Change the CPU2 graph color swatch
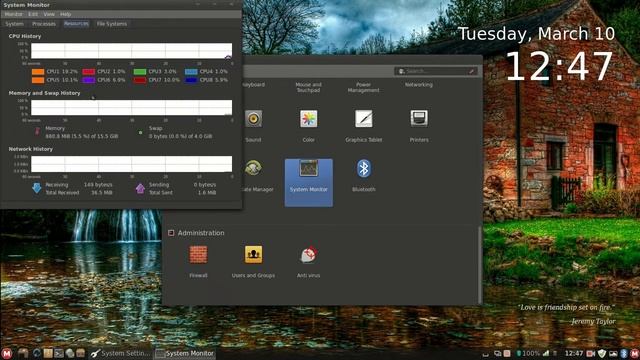Viewport: 640px width, 360px height. 89,72
